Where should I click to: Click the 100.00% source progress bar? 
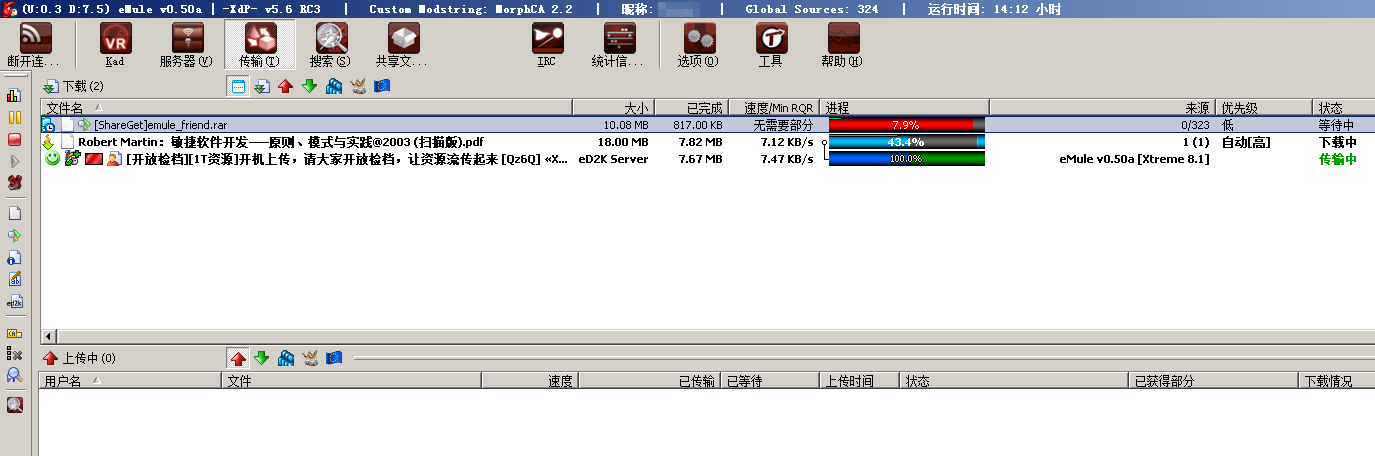pos(906,159)
